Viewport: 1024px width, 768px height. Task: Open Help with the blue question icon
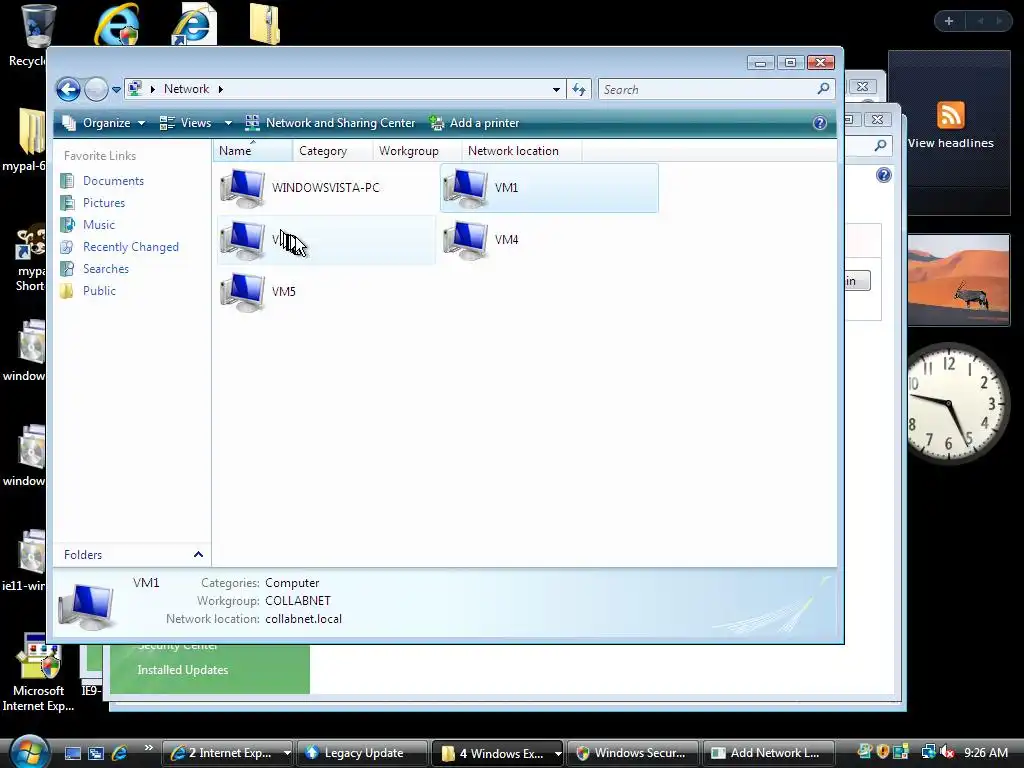pyautogui.click(x=820, y=123)
